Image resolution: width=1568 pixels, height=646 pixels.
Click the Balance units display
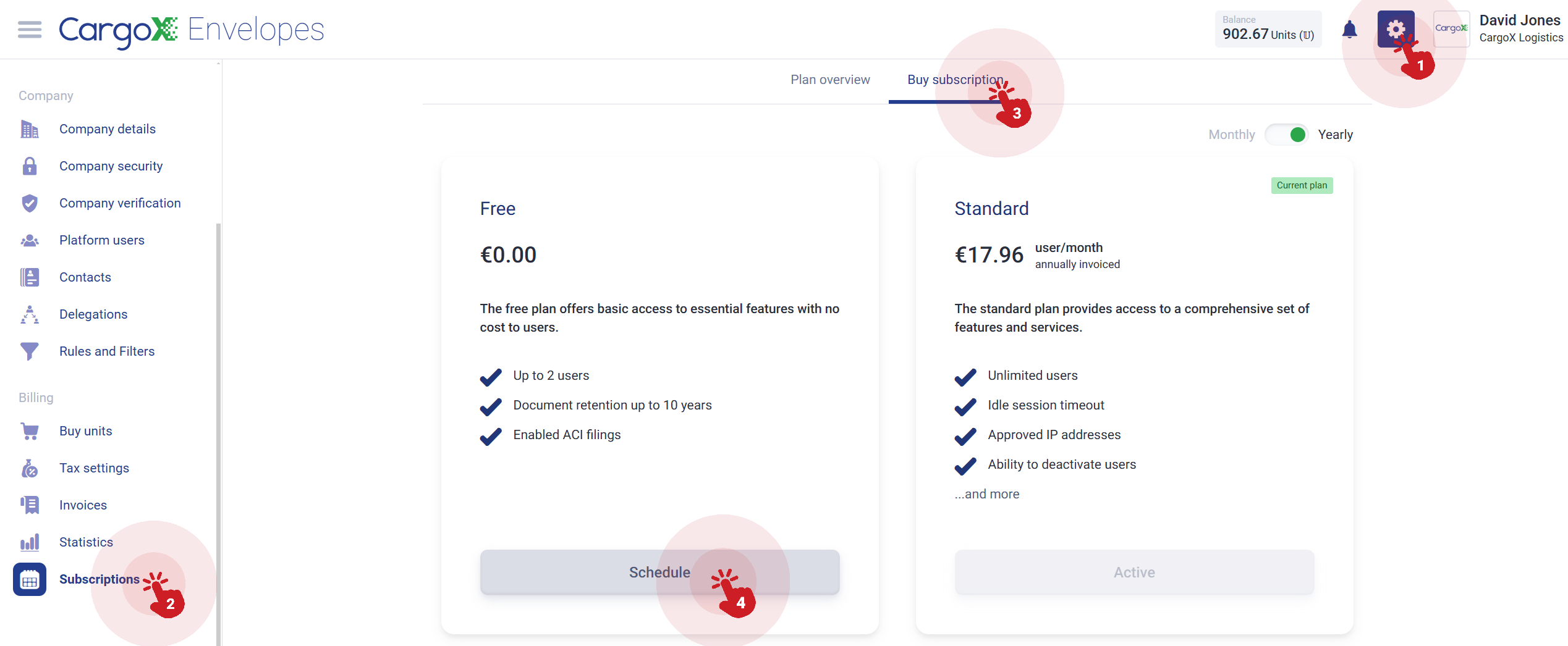tap(1268, 29)
